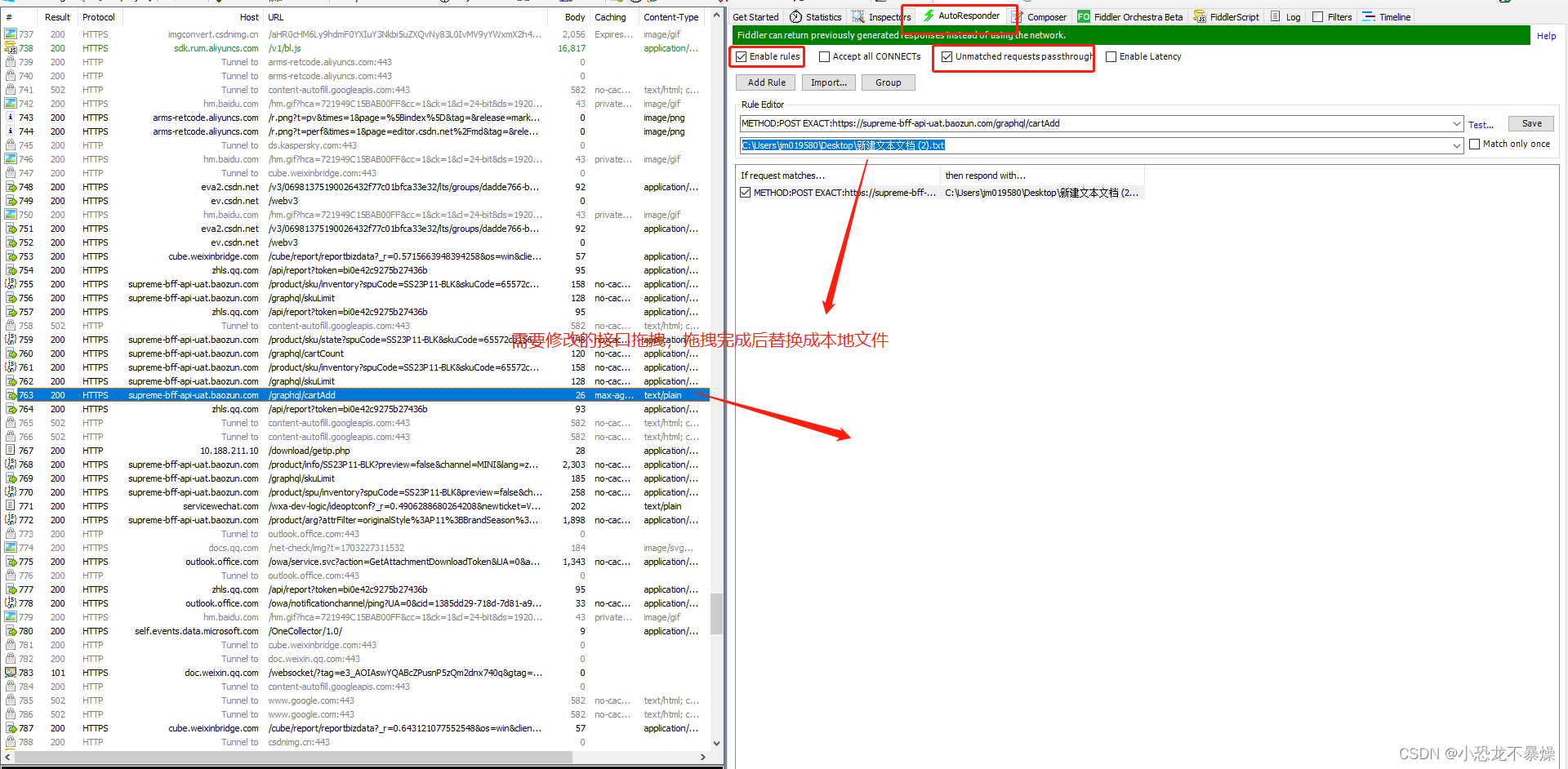Open the FiddlerScript tab

pos(1227,17)
